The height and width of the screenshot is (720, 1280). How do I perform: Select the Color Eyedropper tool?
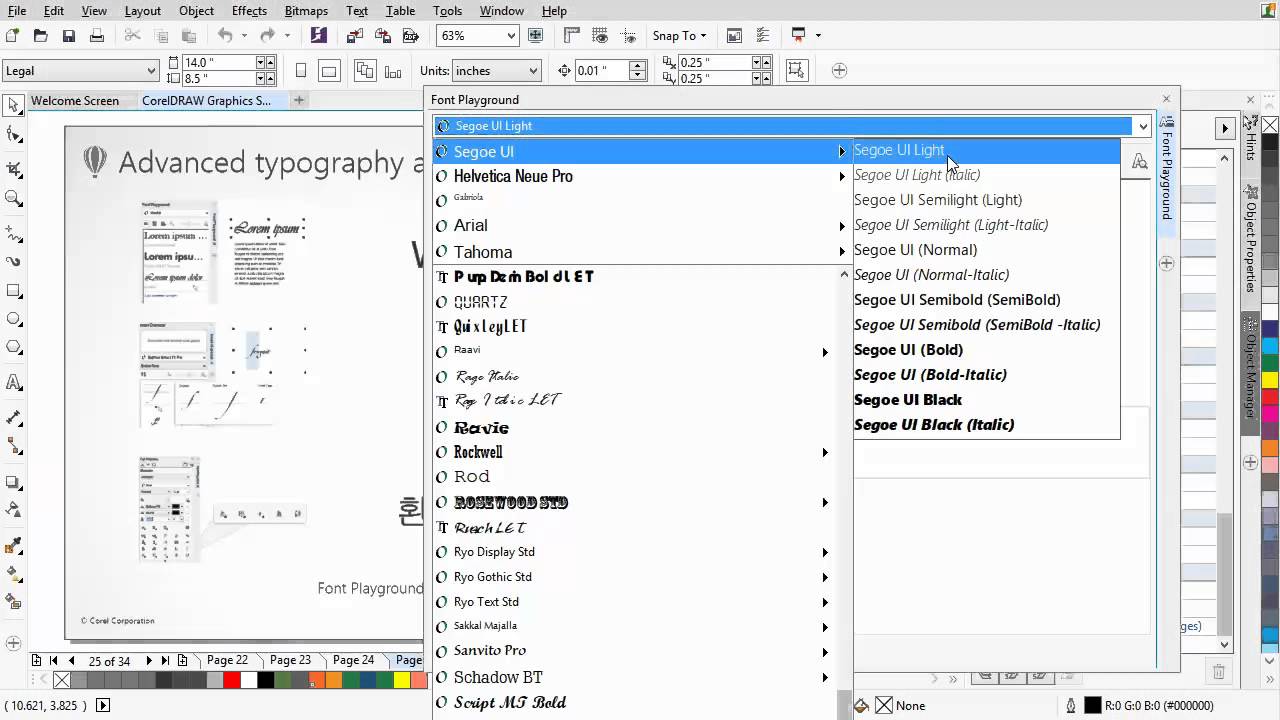(14, 546)
